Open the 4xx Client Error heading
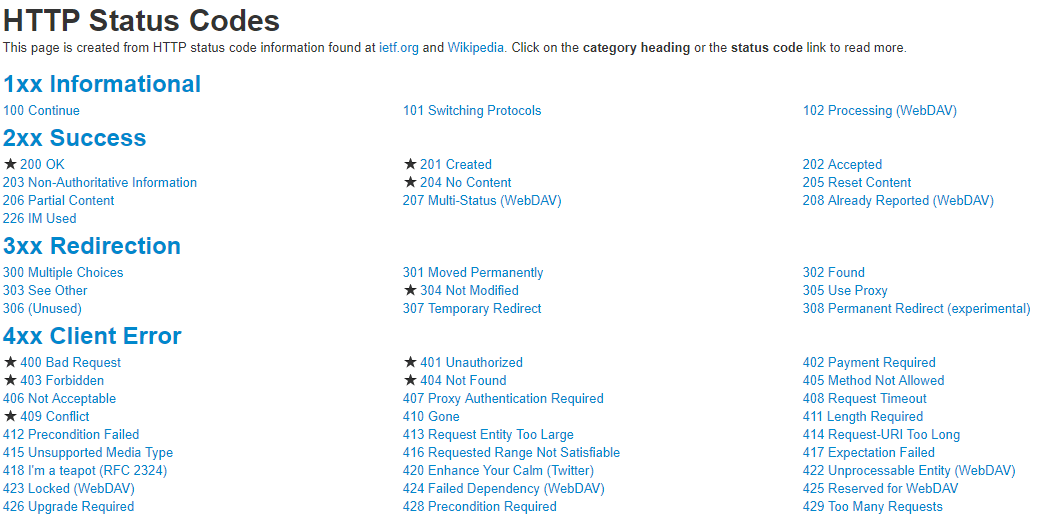The image size is (1041, 514). [x=92, y=336]
